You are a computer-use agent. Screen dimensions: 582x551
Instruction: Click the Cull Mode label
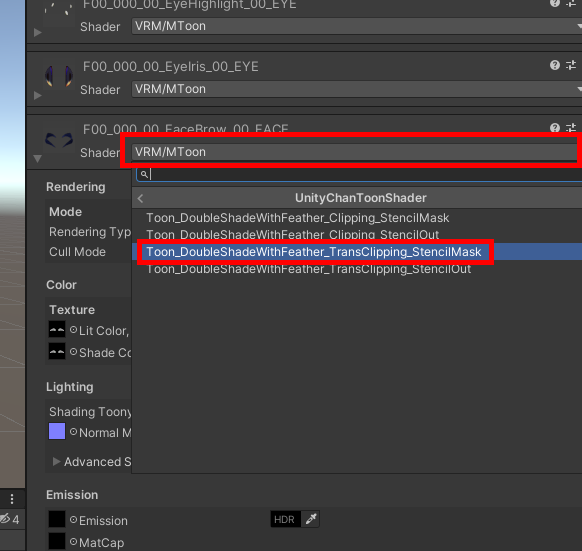click(77, 252)
